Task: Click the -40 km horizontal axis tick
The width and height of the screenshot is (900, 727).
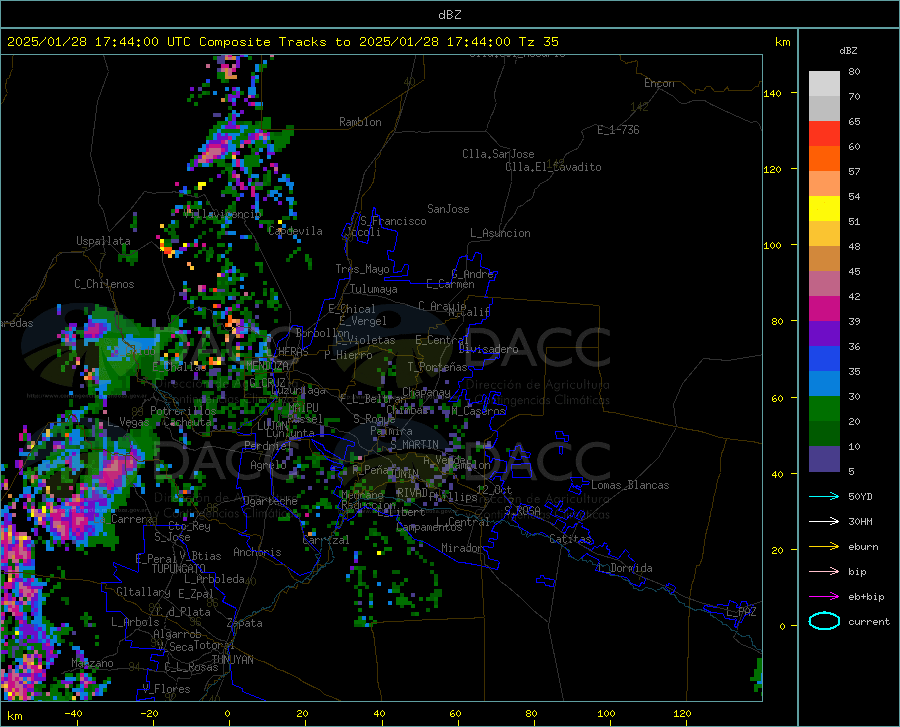Action: click(x=73, y=713)
